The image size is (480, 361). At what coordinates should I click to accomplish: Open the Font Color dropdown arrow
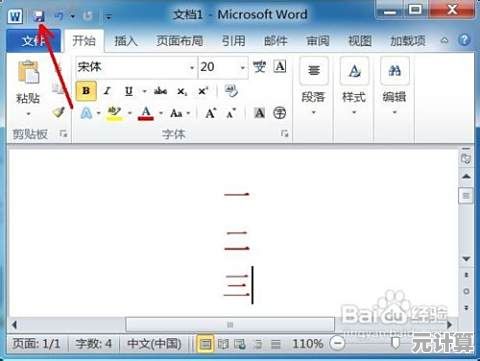tap(161, 113)
